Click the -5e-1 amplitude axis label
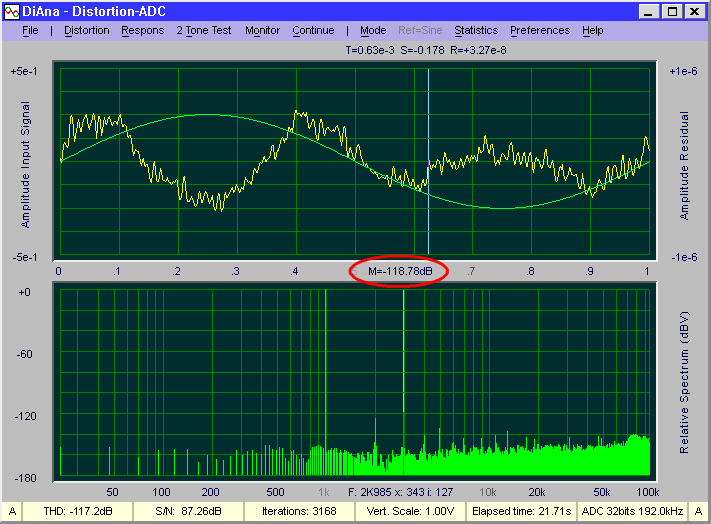 24,257
